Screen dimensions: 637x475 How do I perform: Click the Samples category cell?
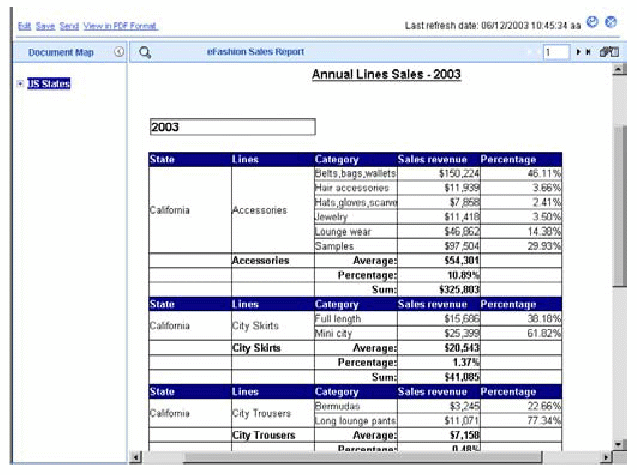point(355,246)
